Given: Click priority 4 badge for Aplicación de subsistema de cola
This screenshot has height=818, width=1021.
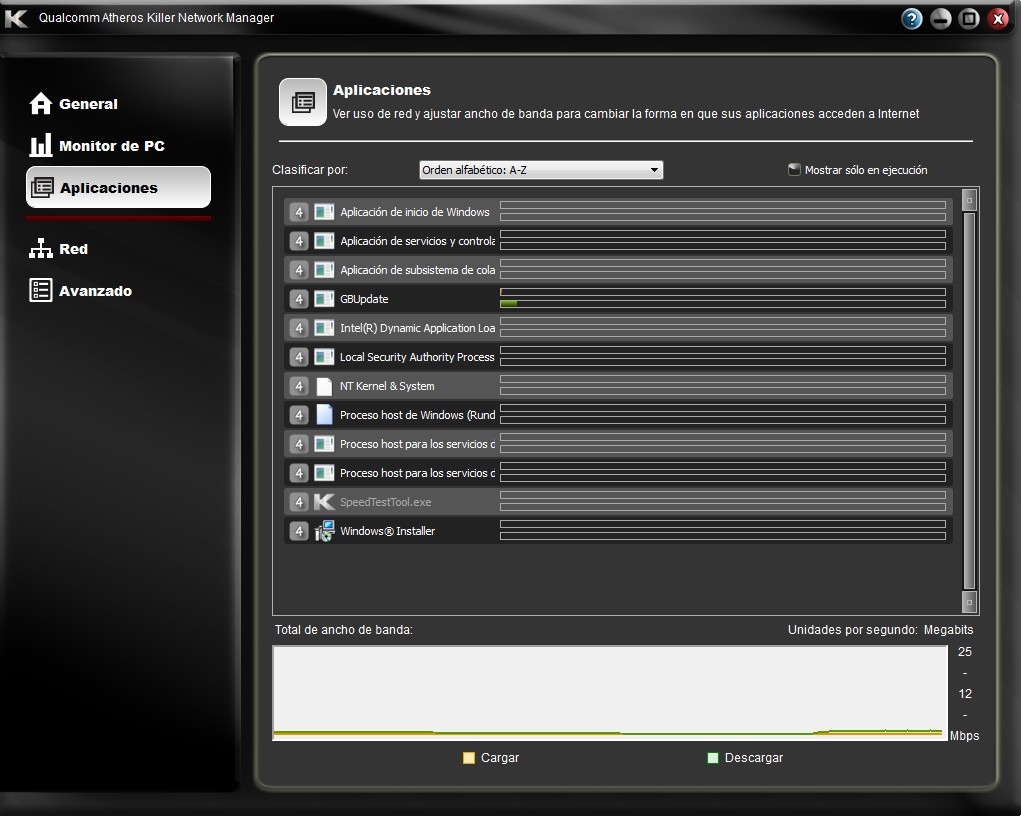Looking at the screenshot, I should [299, 270].
